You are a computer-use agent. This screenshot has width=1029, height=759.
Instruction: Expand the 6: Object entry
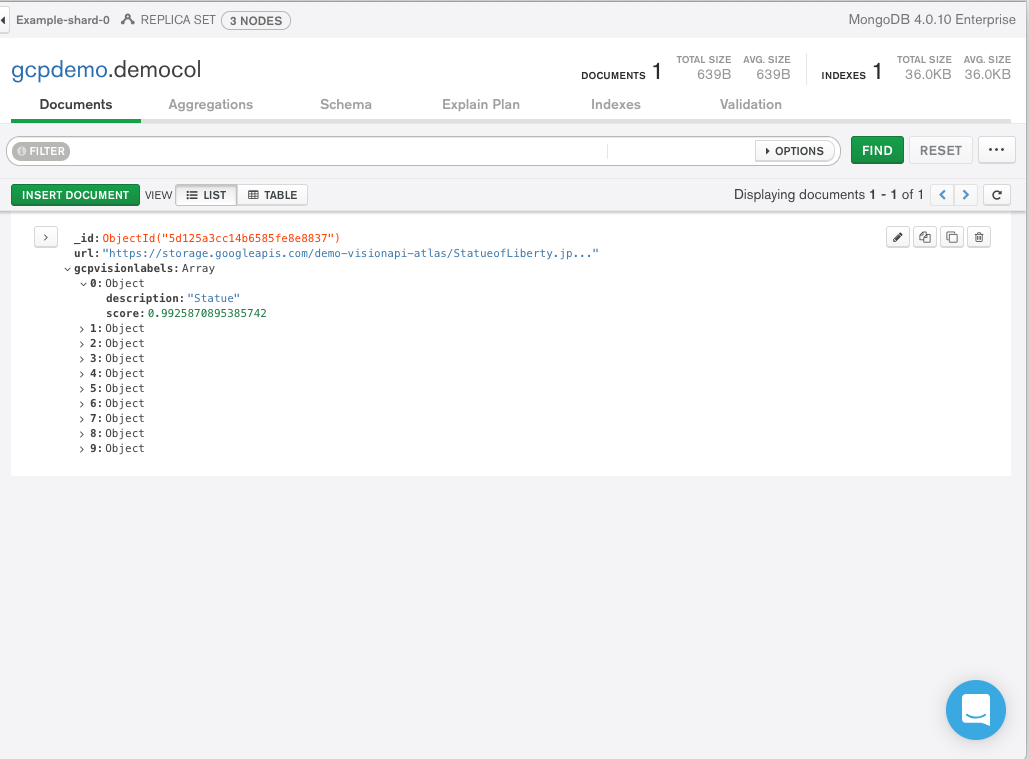[82, 404]
